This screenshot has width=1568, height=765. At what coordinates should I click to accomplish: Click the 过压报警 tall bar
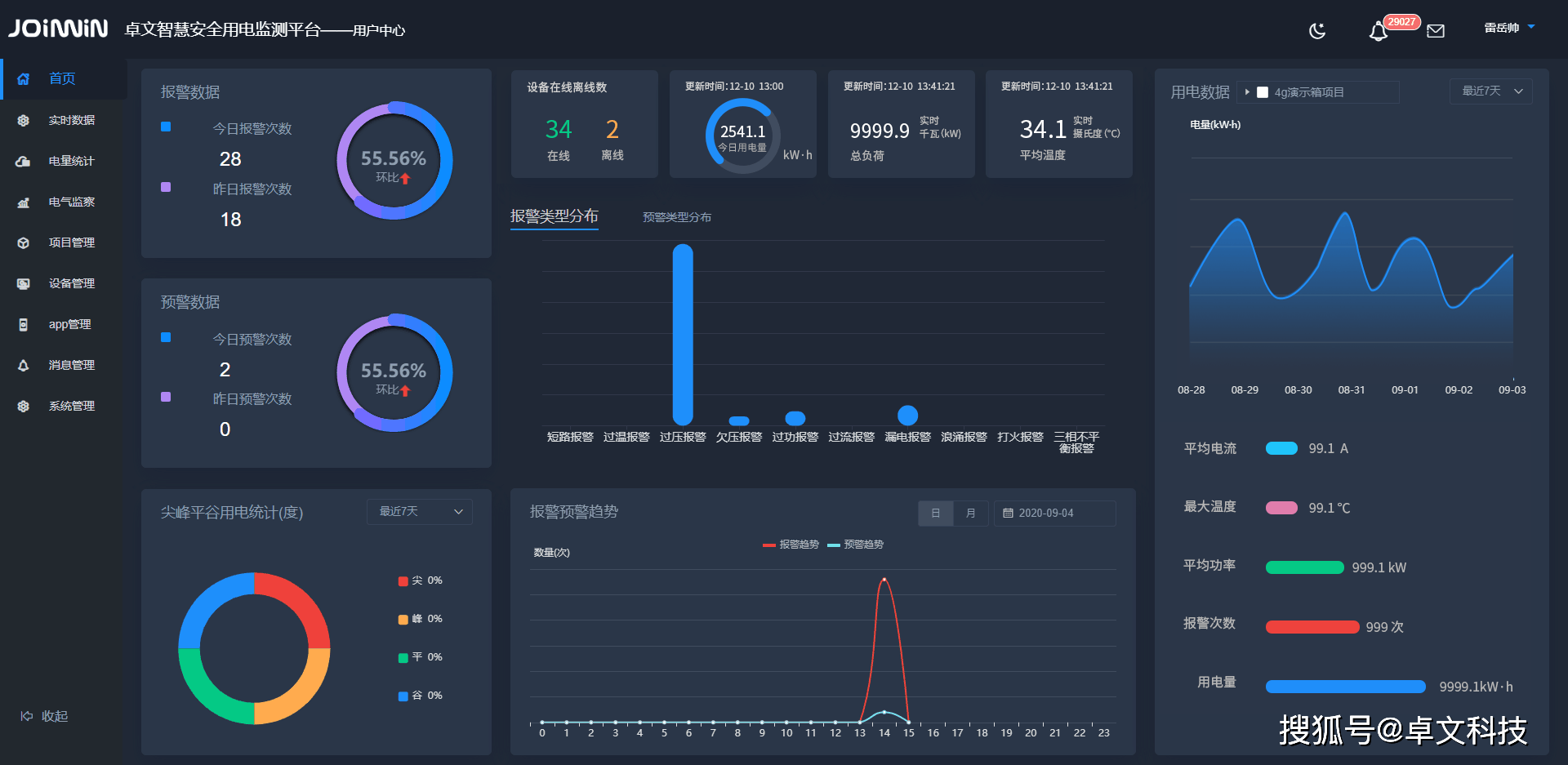point(683,335)
